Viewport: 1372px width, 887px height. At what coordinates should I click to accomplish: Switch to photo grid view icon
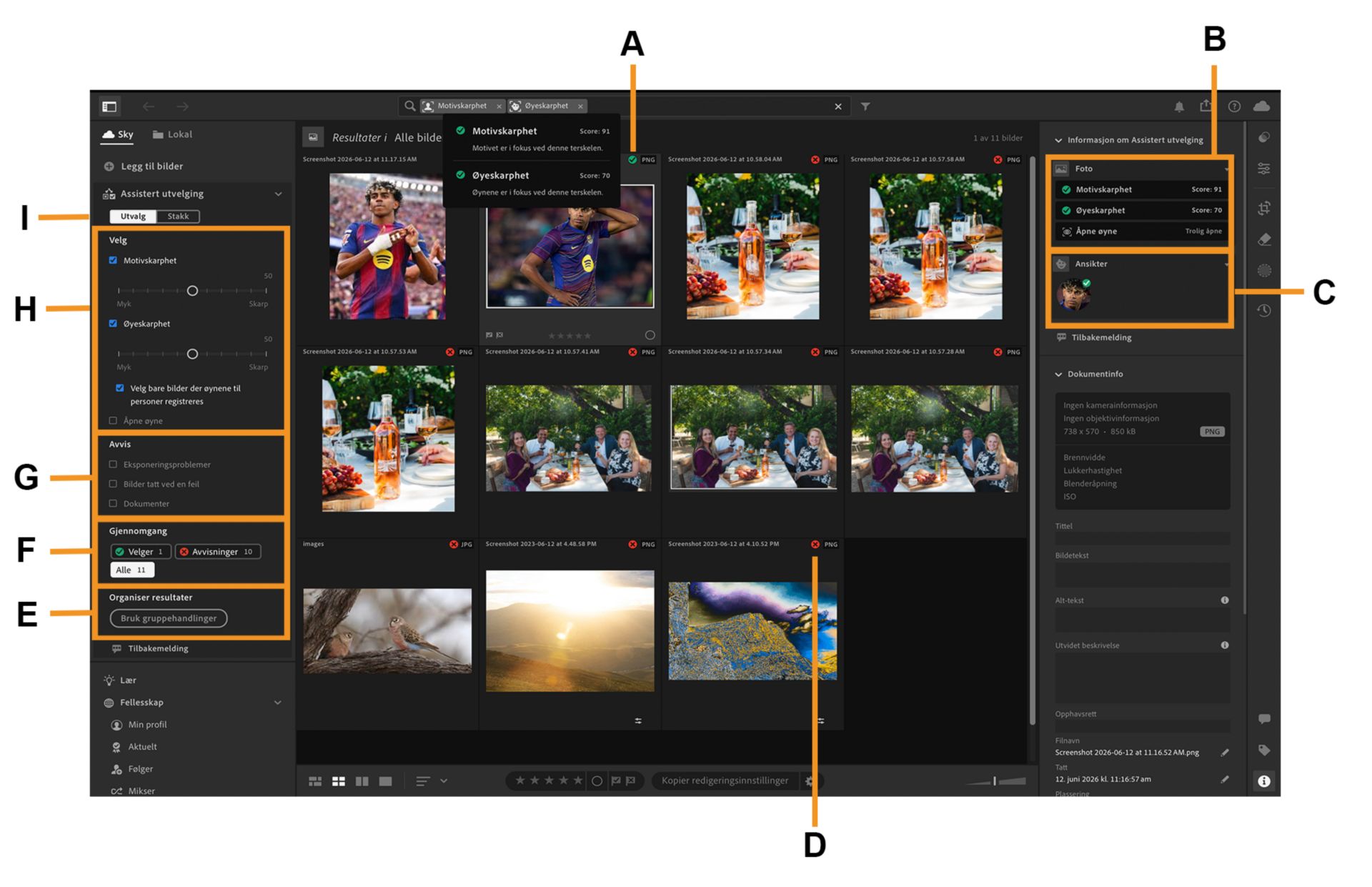tap(315, 781)
